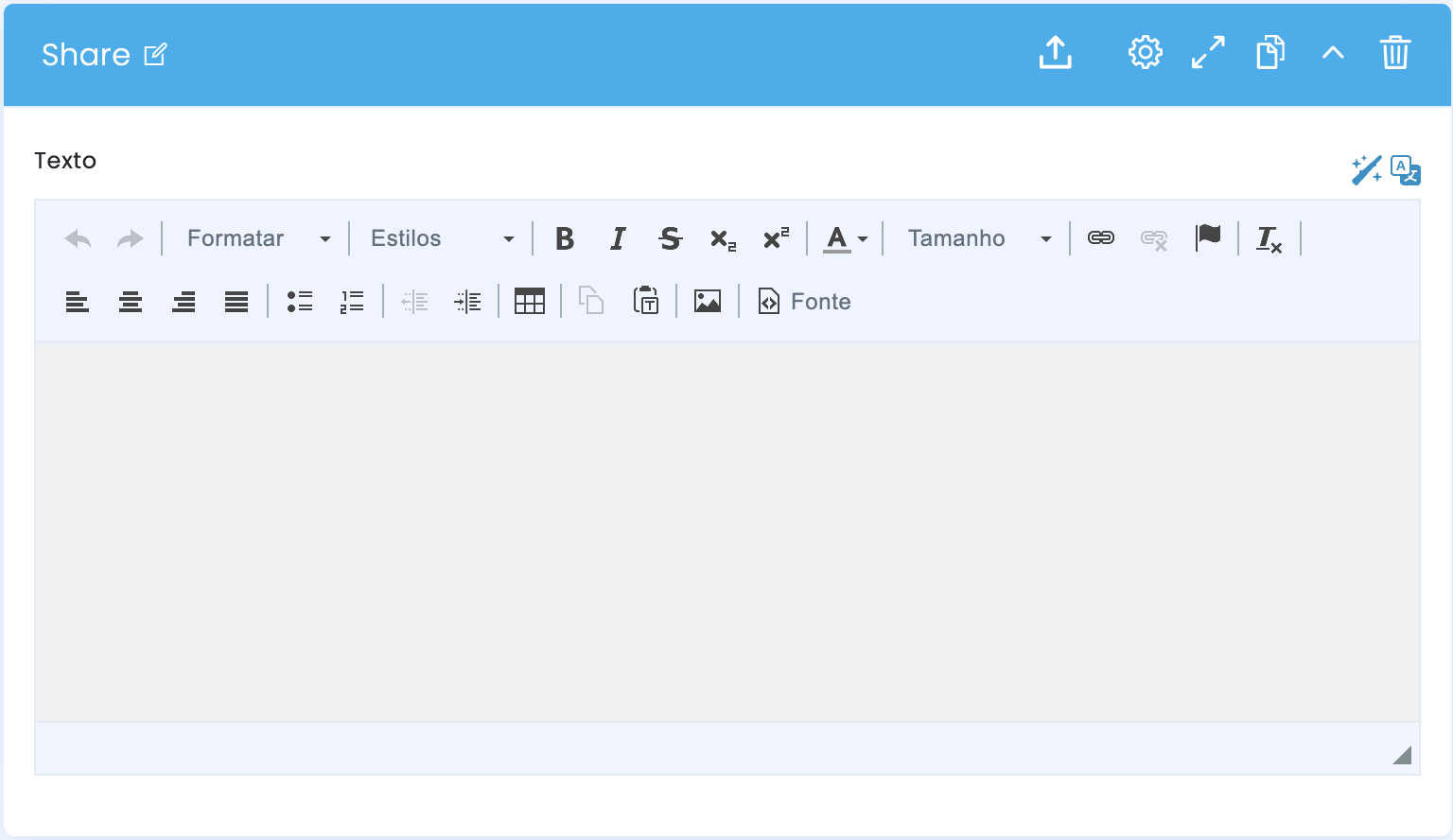Viewport: 1453px width, 840px height.
Task: Open the Formatar dropdown
Action: point(258,238)
